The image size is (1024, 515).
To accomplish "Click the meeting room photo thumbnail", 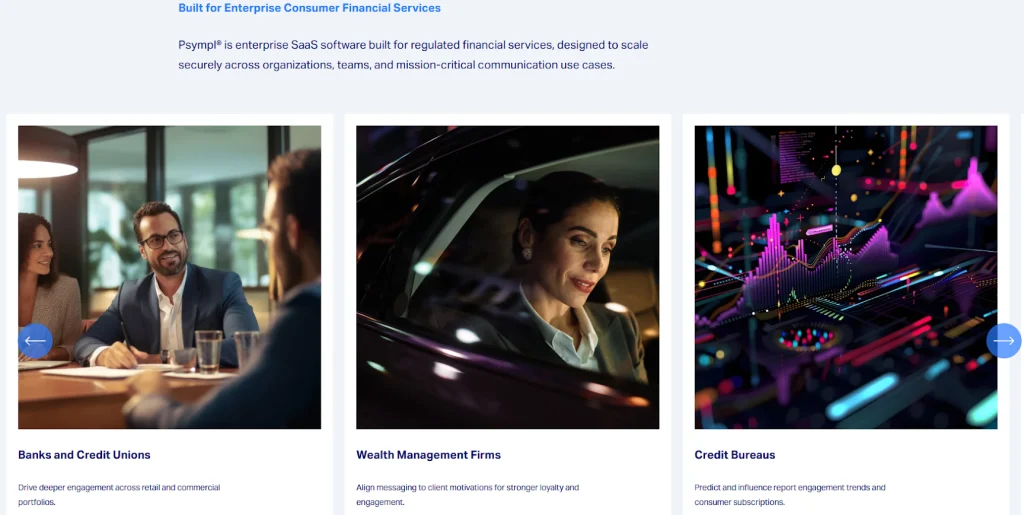I will coord(170,277).
